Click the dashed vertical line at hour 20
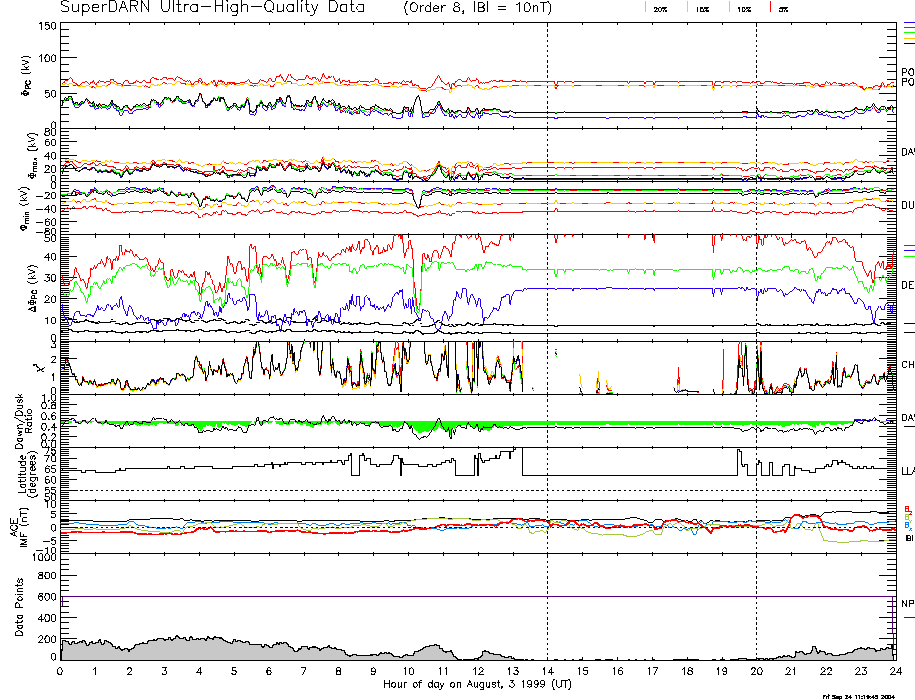The width and height of the screenshot is (915, 700). (756, 300)
